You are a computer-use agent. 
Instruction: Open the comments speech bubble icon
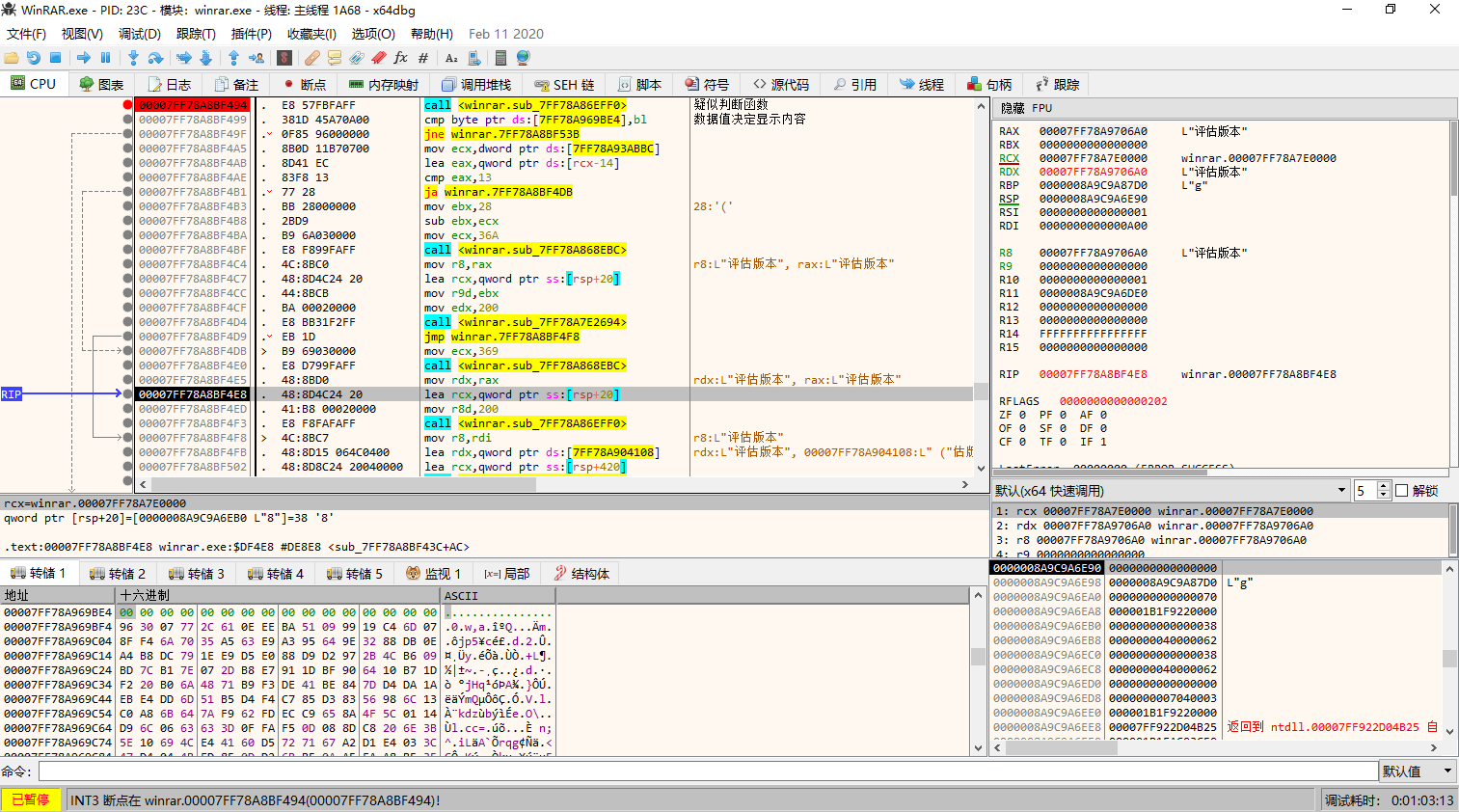(x=335, y=58)
